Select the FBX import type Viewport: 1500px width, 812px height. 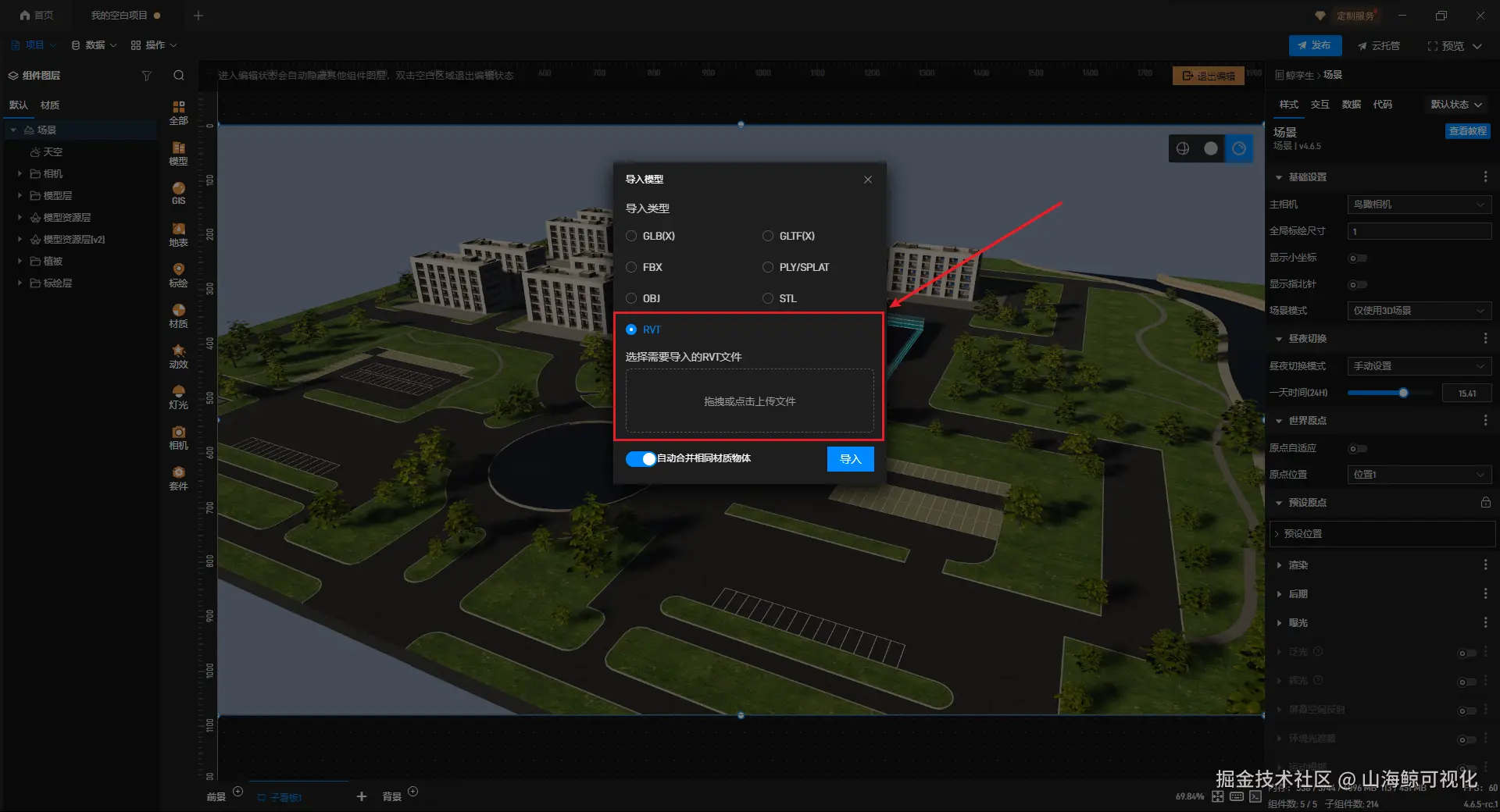[645, 267]
